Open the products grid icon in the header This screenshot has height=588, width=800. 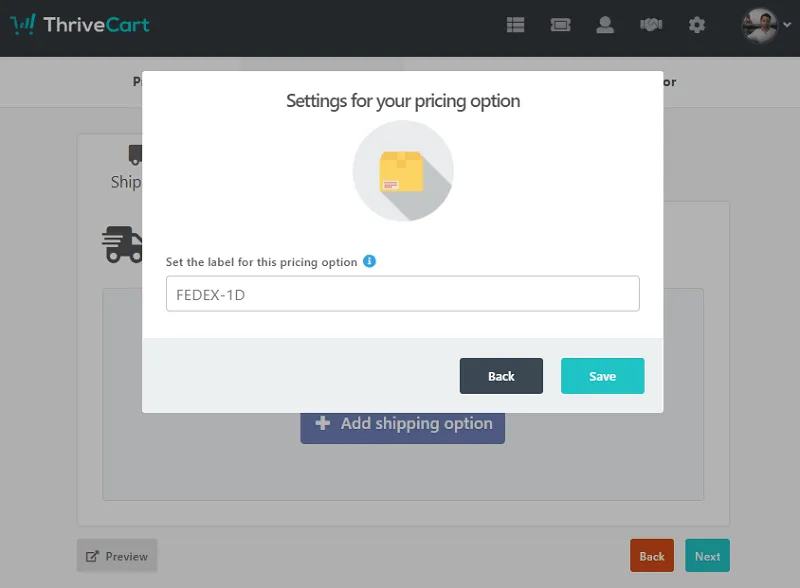(516, 25)
